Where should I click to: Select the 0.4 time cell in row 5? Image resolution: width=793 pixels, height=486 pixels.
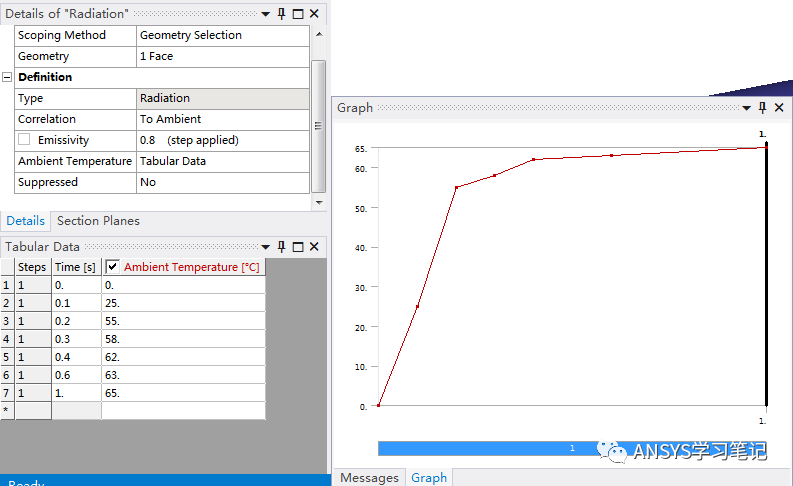pyautogui.click(x=76, y=355)
